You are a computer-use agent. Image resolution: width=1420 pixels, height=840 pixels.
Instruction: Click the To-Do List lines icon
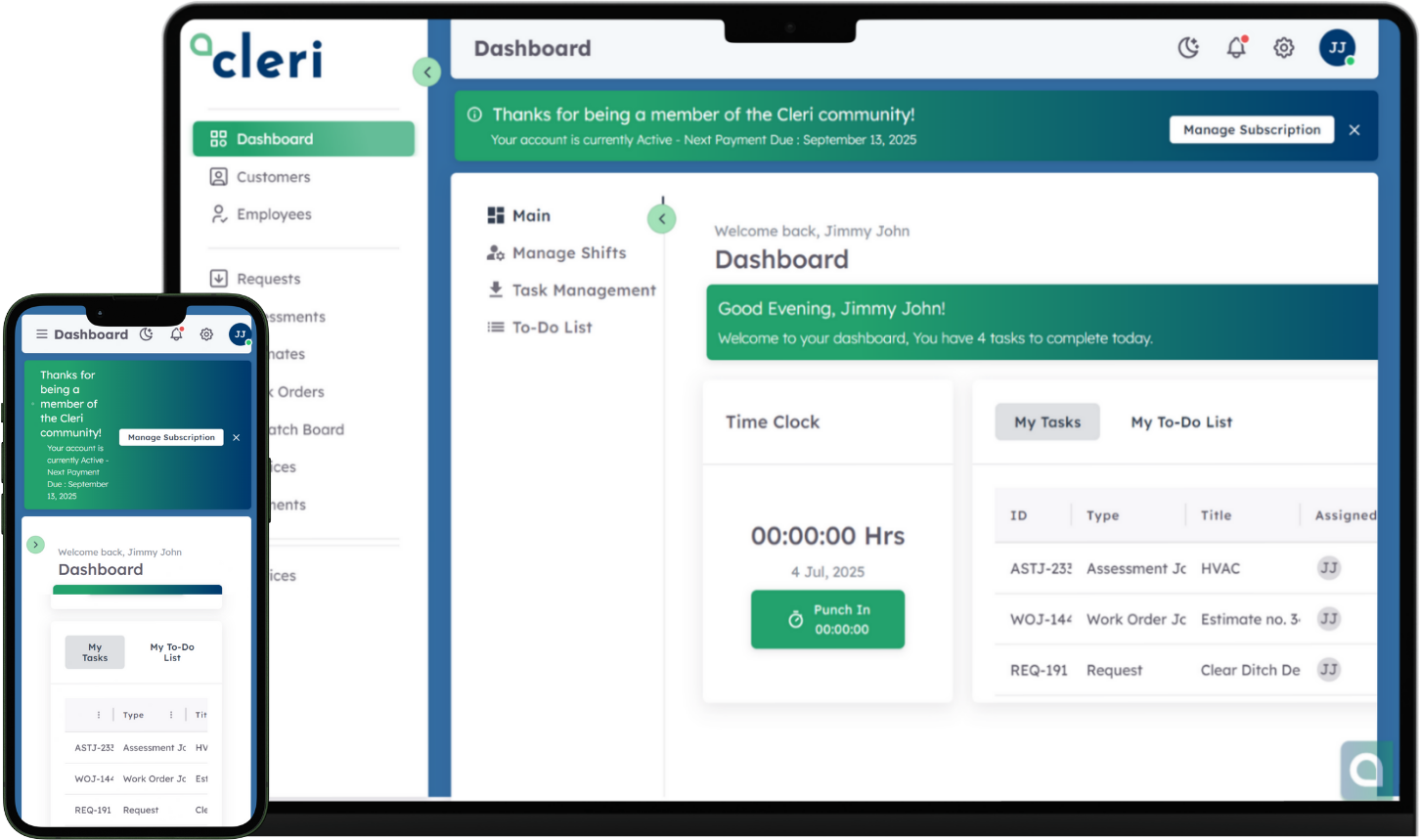click(x=496, y=328)
